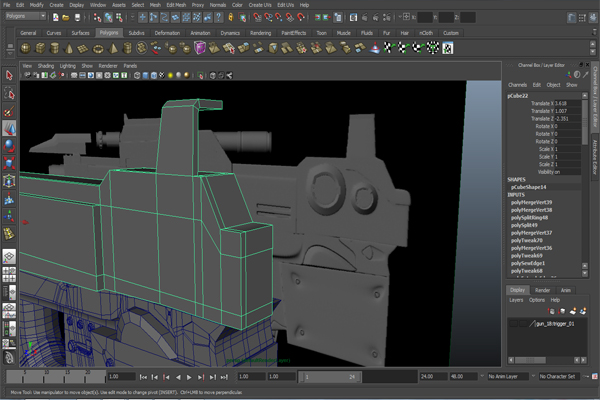
Task: Select the Rotate tool
Action: tap(9, 146)
